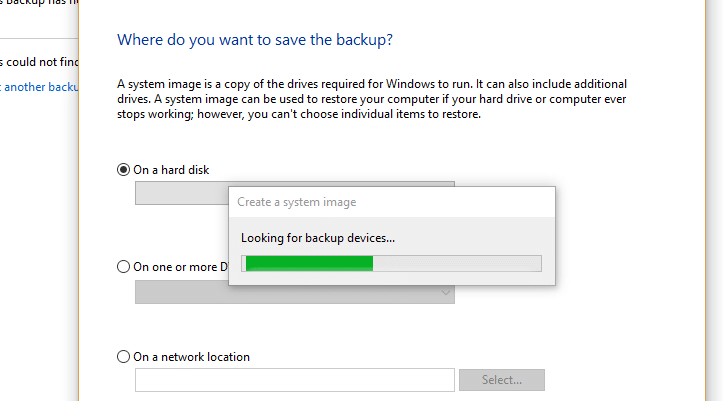Open the hard disk drive dropdown
Screen dimensions: 723x401
point(181,193)
